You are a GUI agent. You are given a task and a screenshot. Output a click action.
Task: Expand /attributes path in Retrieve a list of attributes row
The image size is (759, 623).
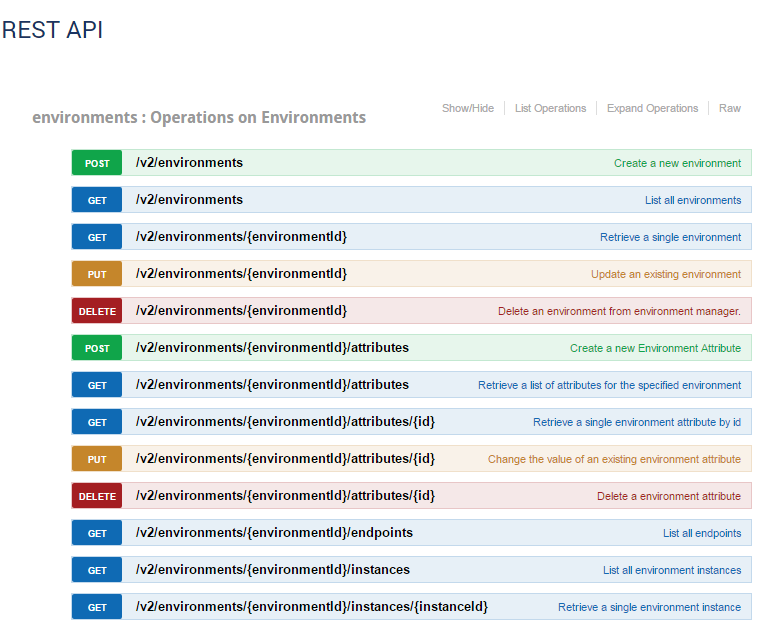[x=272, y=384]
